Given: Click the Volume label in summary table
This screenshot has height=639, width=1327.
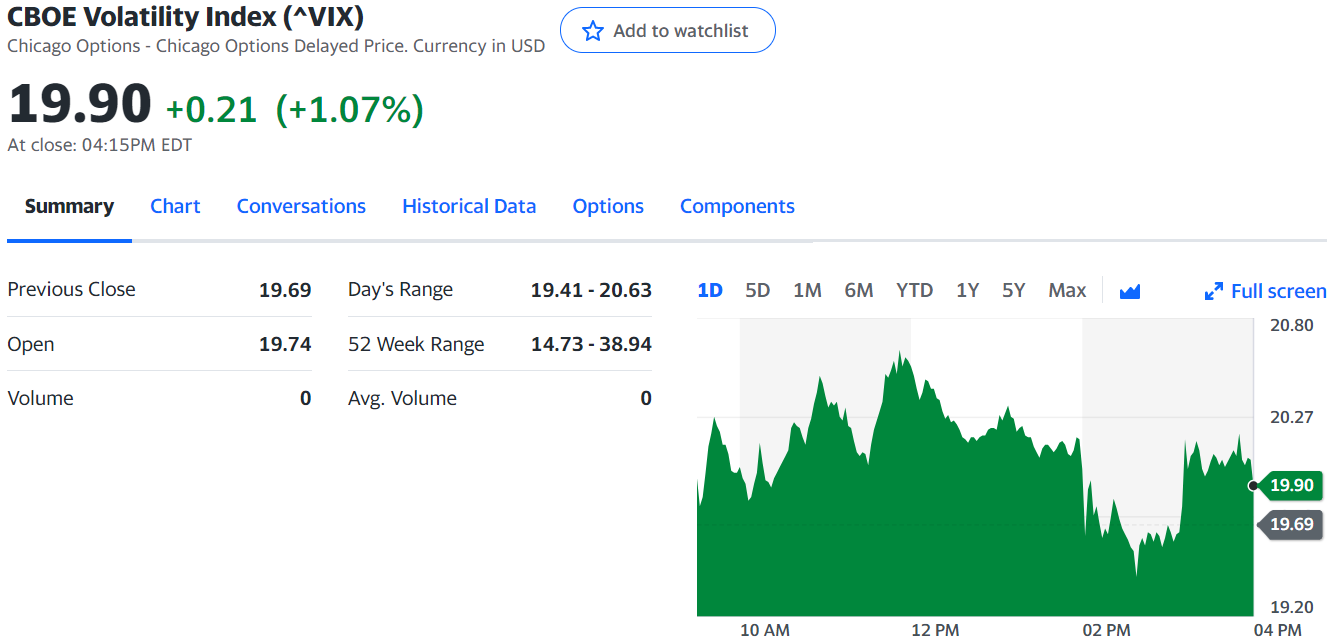Looking at the screenshot, I should coord(40,398).
